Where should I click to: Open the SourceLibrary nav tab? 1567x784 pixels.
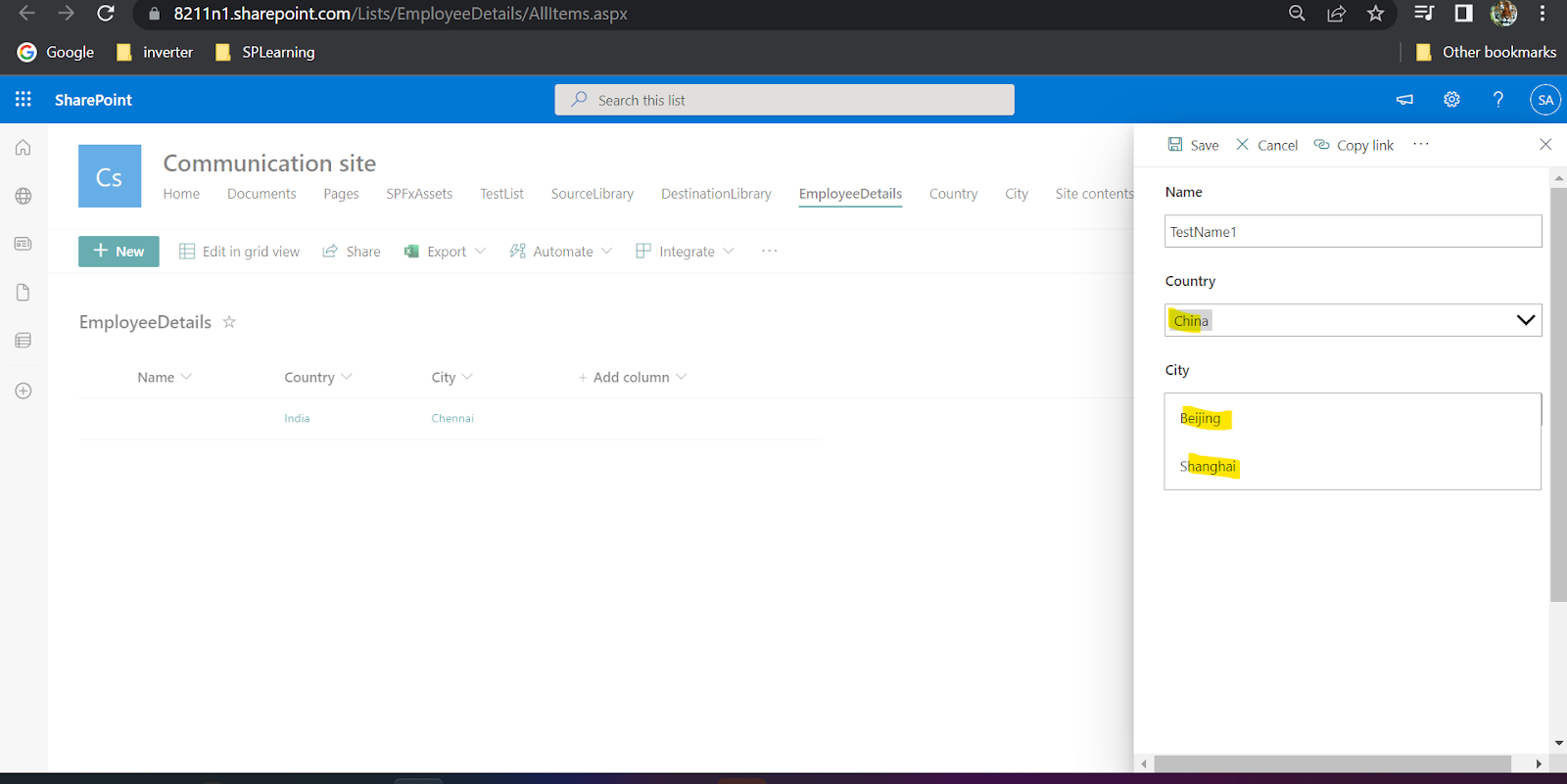(593, 194)
